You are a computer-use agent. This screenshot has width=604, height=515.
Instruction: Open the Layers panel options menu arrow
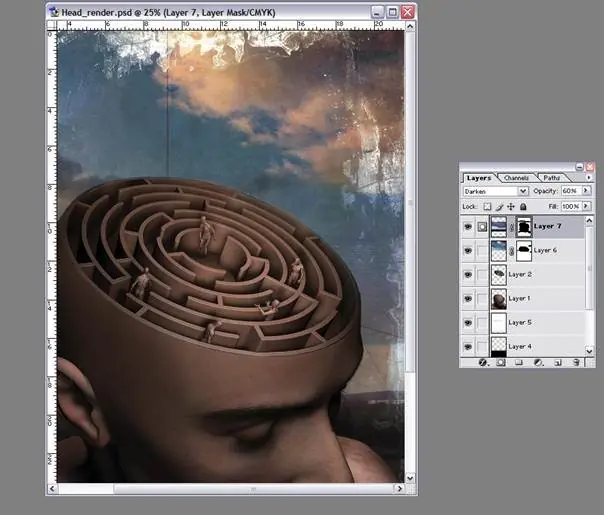point(589,178)
